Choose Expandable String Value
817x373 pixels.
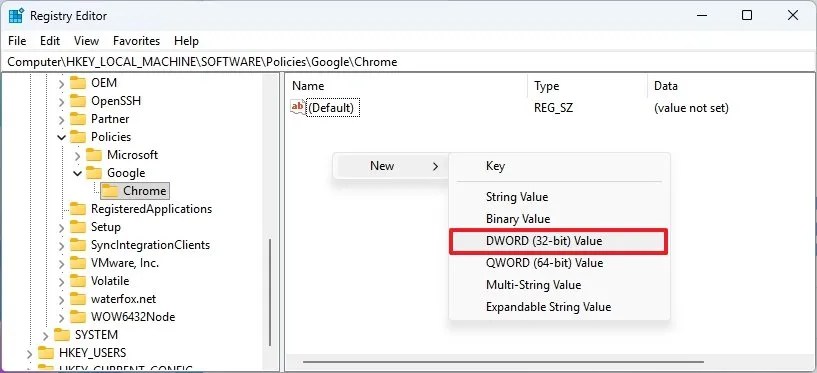coord(559,307)
